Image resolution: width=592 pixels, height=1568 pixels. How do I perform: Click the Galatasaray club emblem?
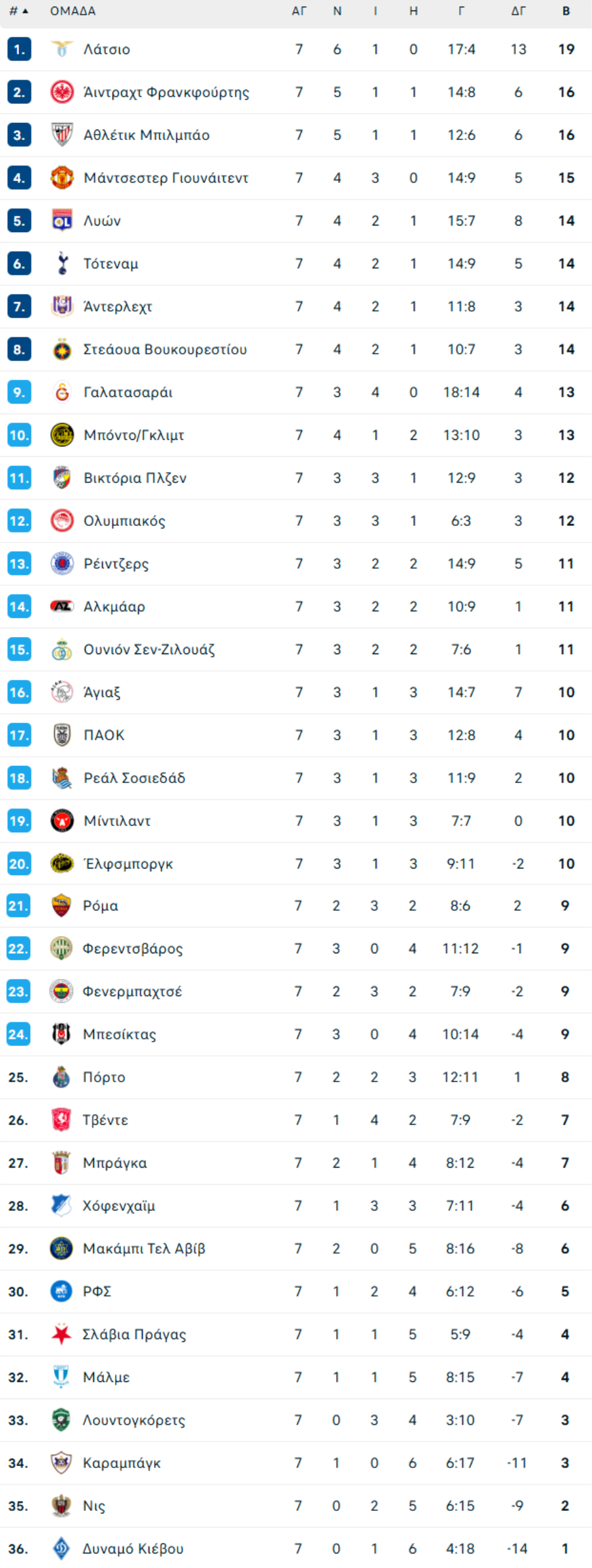coord(62,392)
